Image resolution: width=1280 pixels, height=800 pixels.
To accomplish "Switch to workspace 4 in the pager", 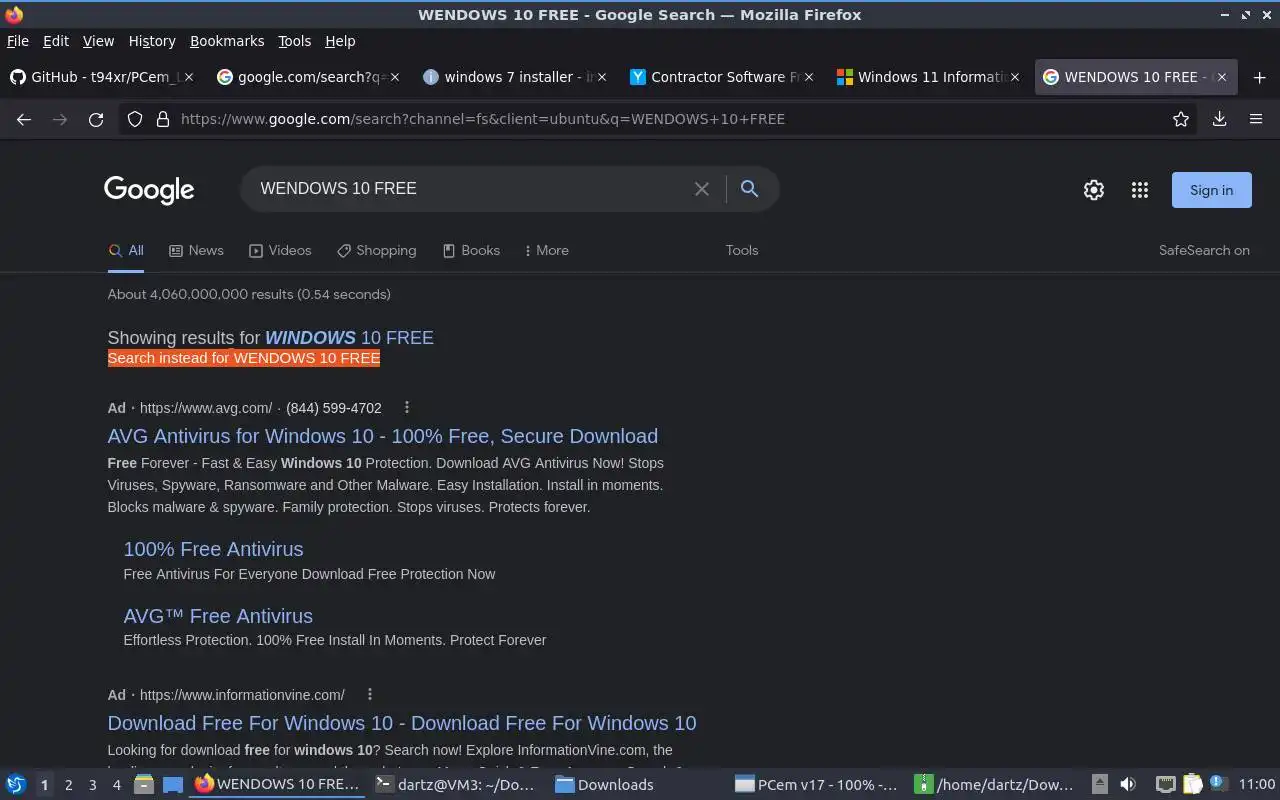I will click(117, 785).
